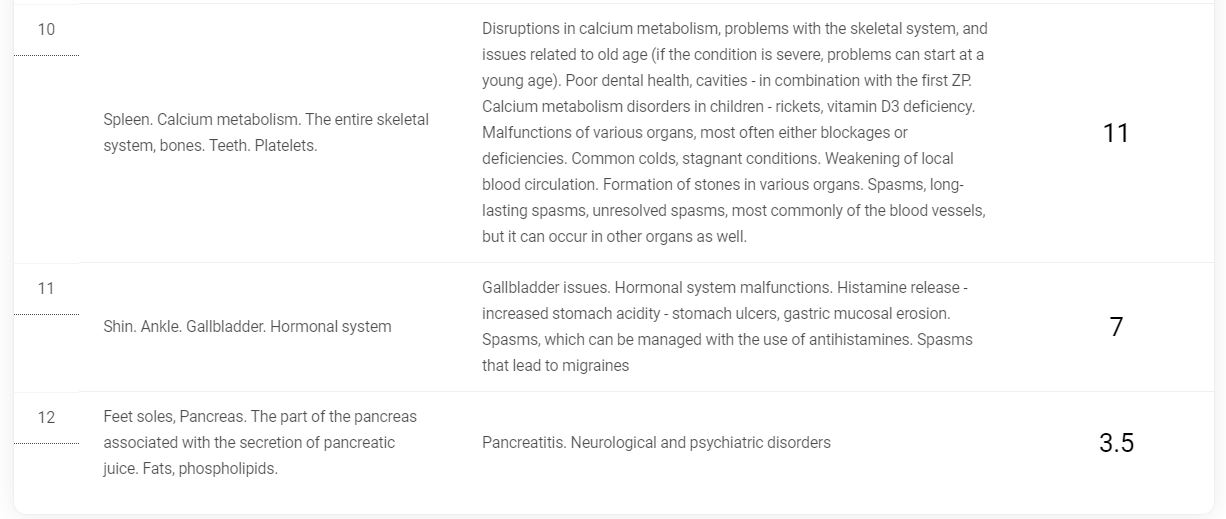Click the word 'Platelets' in row 10
The width and height of the screenshot is (1226, 519).
(284, 145)
